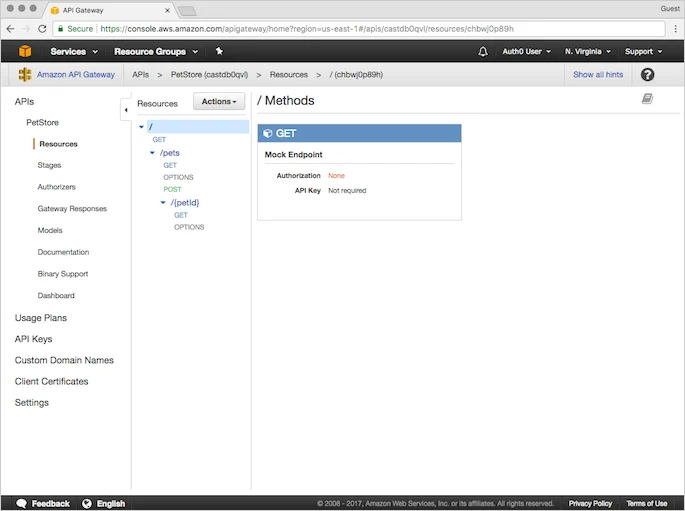Select OPTIONS method under /pets
The height and width of the screenshot is (511, 685).
pyautogui.click(x=178, y=177)
